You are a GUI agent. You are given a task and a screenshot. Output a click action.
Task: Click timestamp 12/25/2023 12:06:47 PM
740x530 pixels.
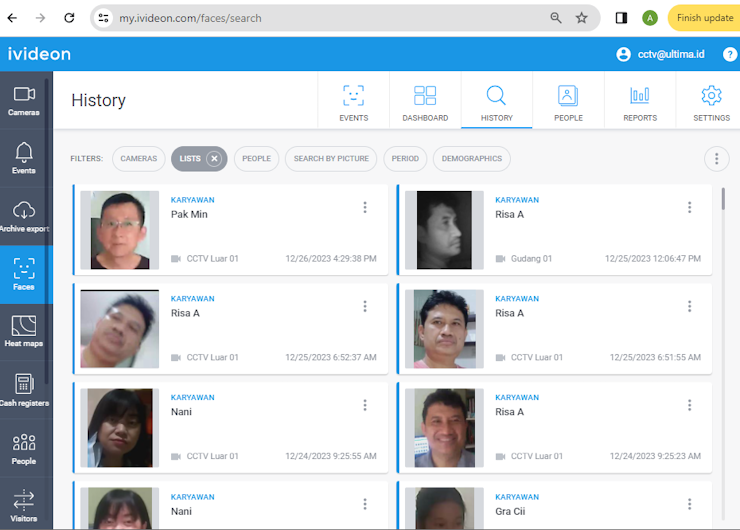(x=653, y=259)
